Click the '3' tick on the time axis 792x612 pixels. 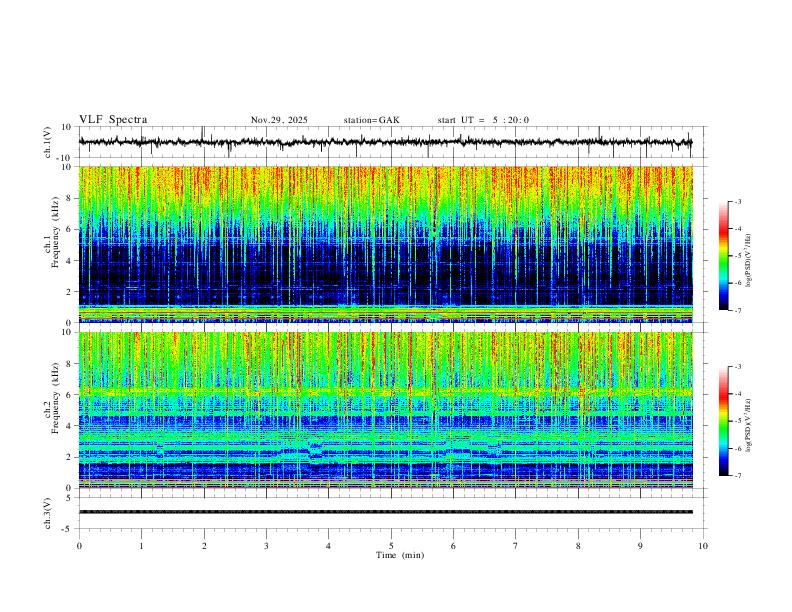(266, 546)
